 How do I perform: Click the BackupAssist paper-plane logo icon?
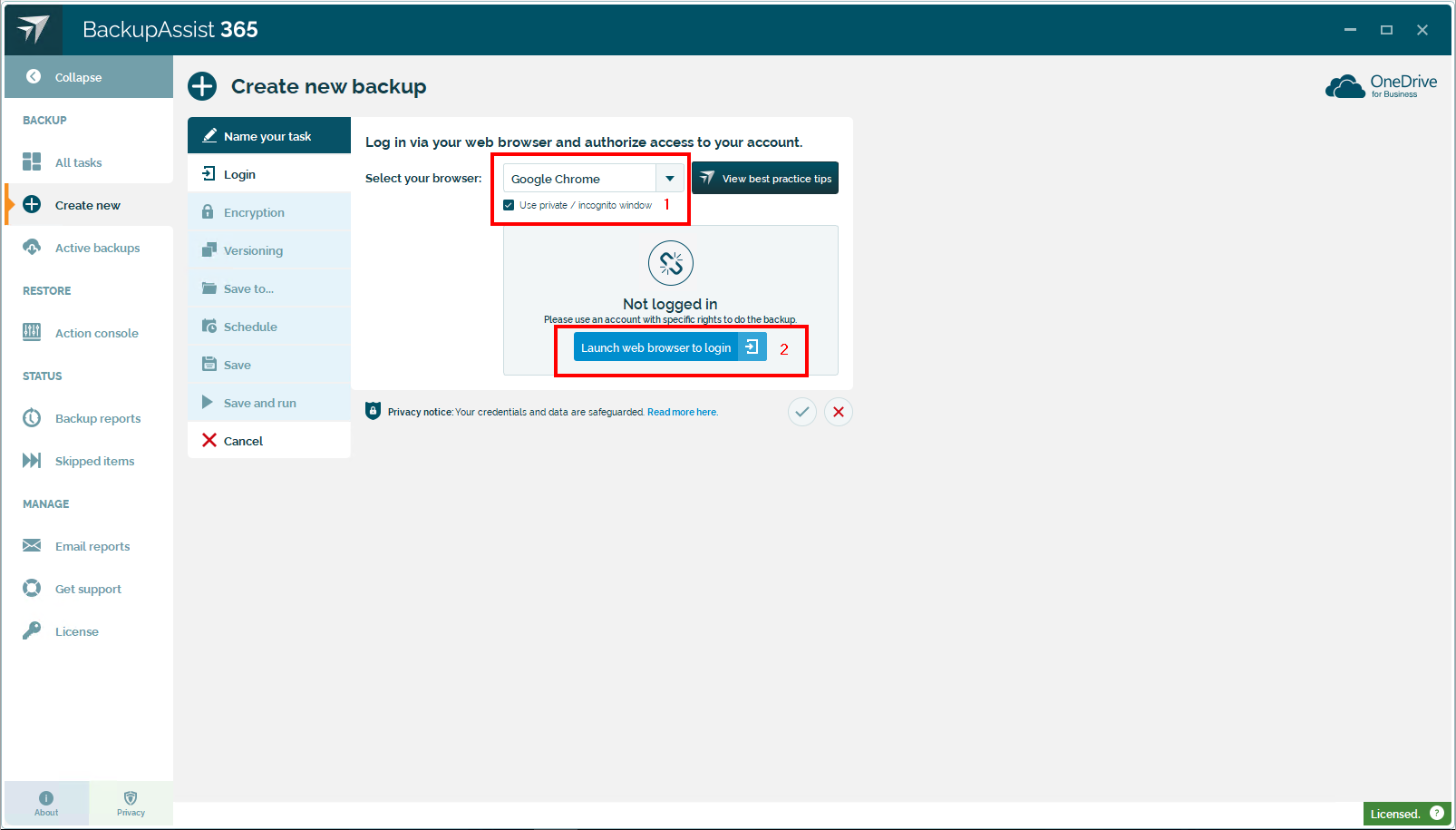34,29
